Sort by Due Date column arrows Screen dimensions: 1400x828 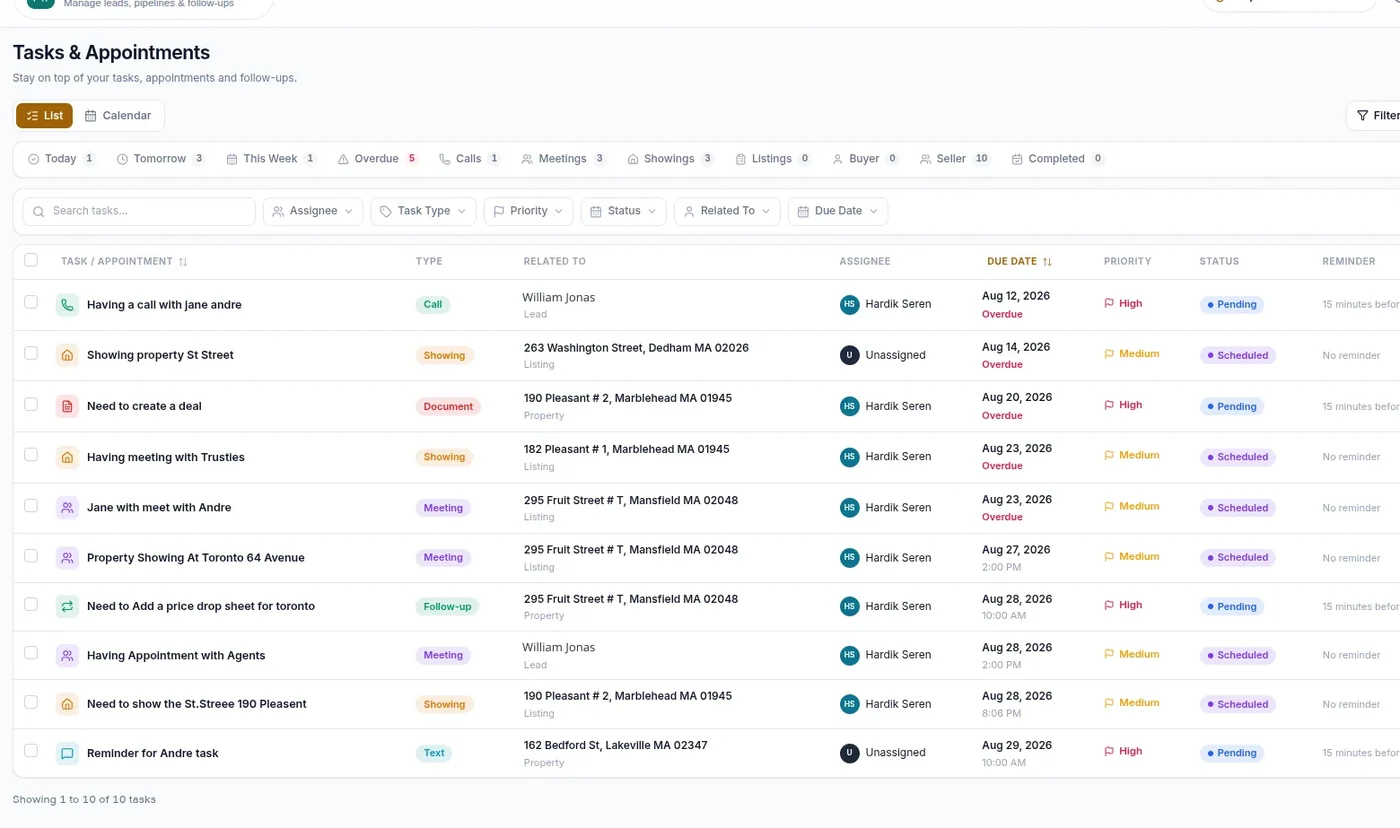(1047, 262)
